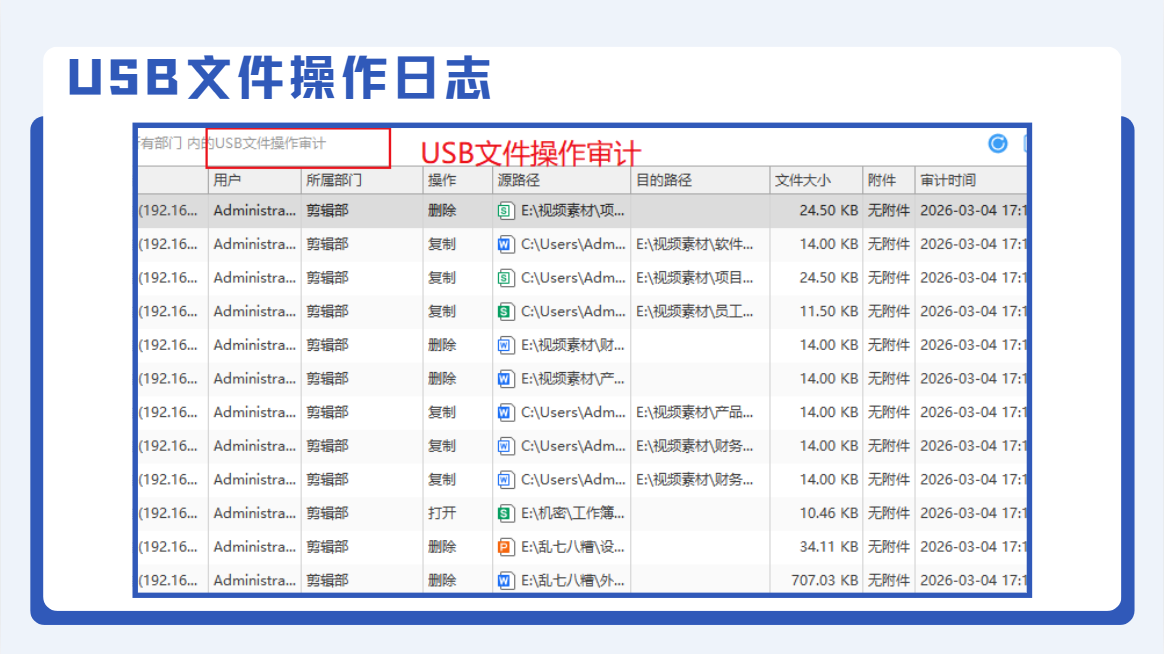Click destination path E:\视频素材\软件...
The width and height of the screenshot is (1164, 654).
pos(694,244)
